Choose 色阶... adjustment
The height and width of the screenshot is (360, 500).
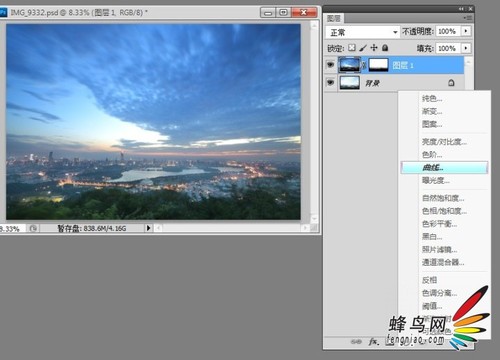432,155
